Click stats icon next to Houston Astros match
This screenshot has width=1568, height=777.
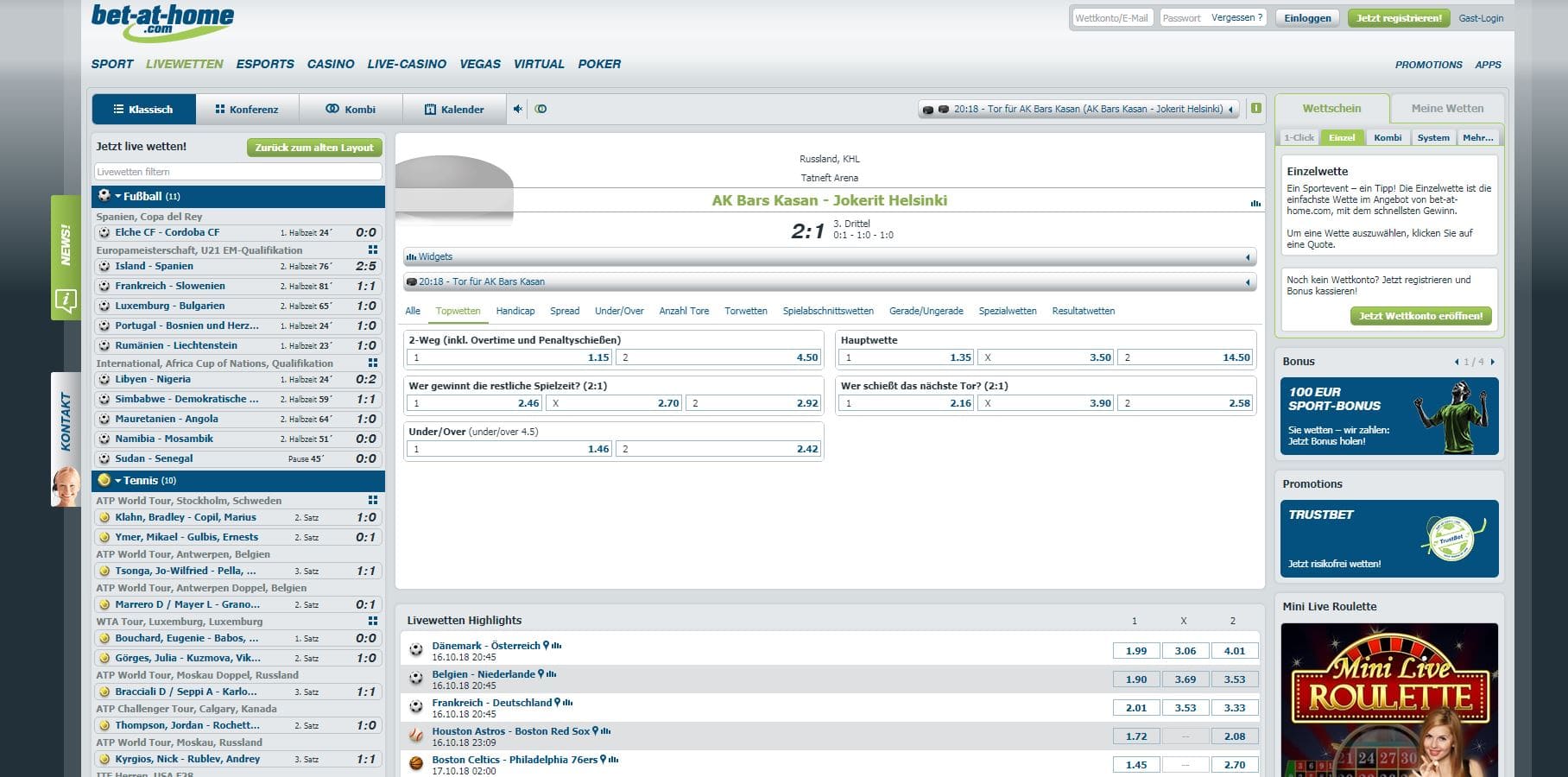pyautogui.click(x=606, y=731)
